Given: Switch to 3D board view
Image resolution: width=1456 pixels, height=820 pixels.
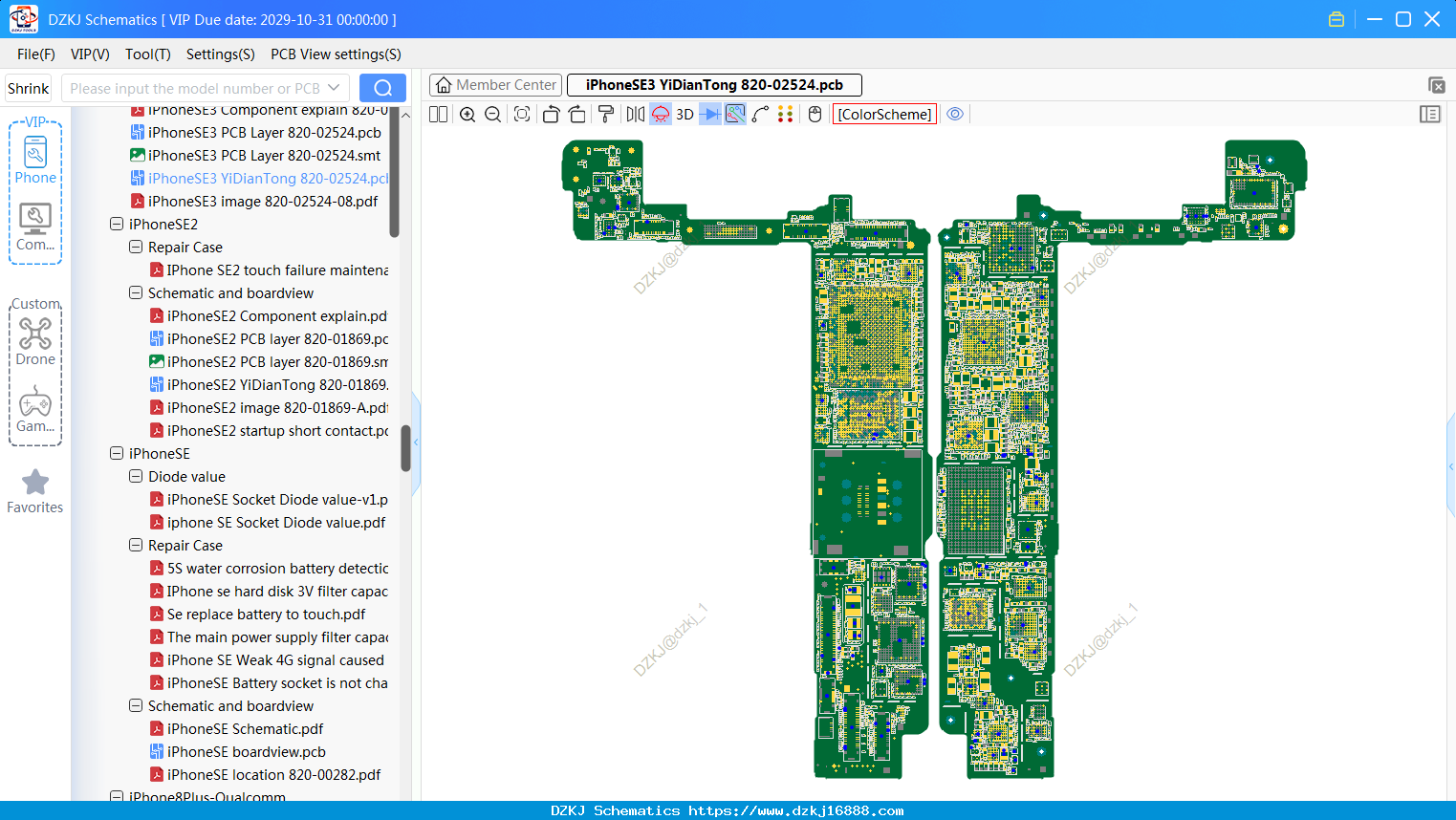Looking at the screenshot, I should 685,114.
